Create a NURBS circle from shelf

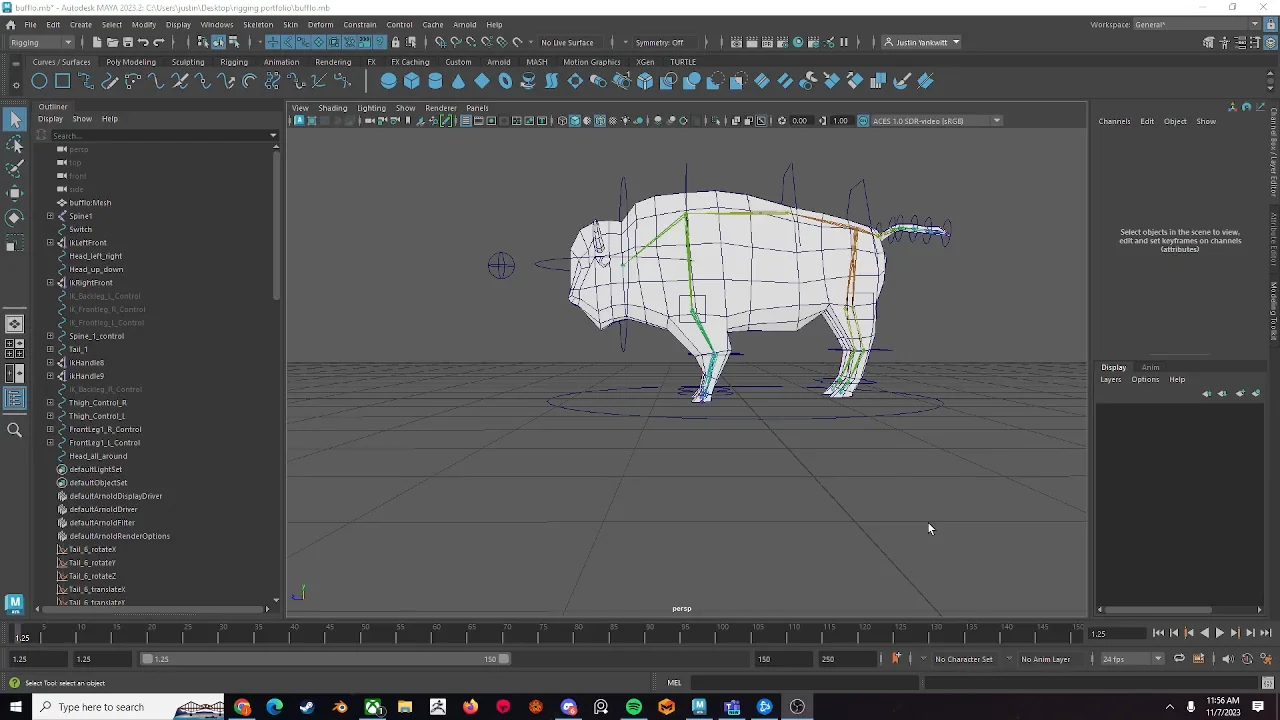(x=39, y=81)
